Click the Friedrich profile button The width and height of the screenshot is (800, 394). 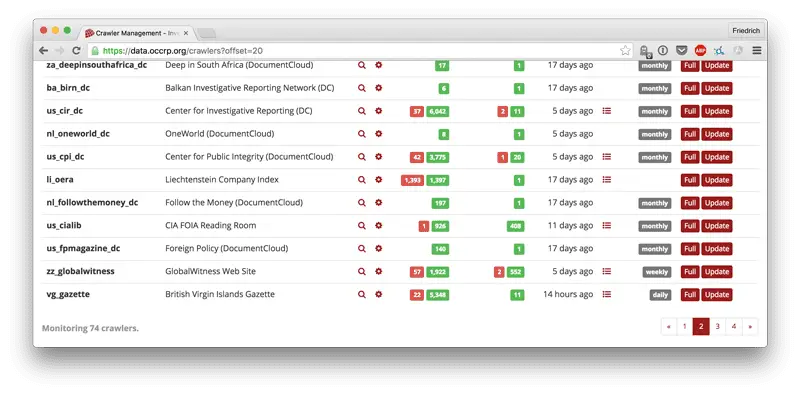(746, 31)
